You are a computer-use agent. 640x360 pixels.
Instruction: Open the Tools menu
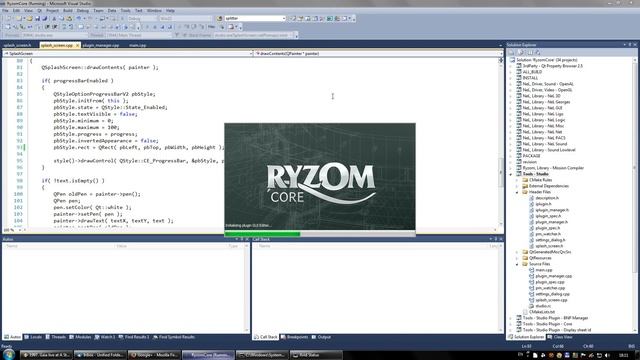[126, 11]
